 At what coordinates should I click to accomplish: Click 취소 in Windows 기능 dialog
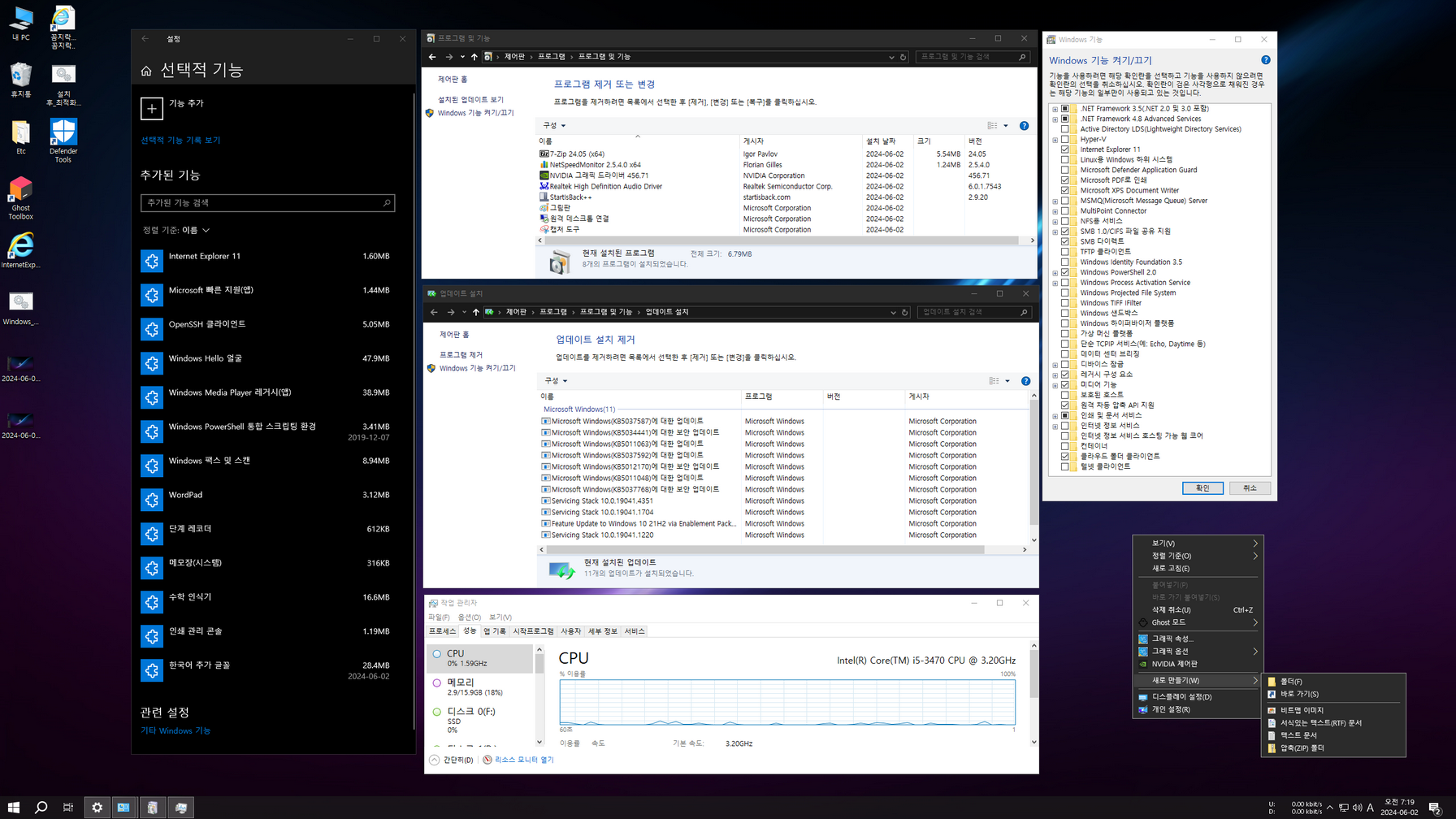click(1250, 488)
